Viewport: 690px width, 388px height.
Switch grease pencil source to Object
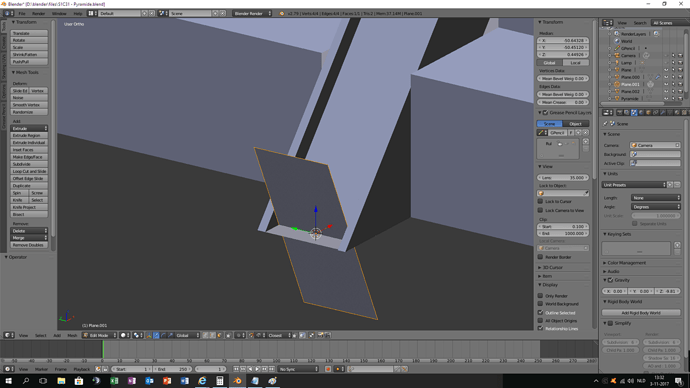(576, 124)
